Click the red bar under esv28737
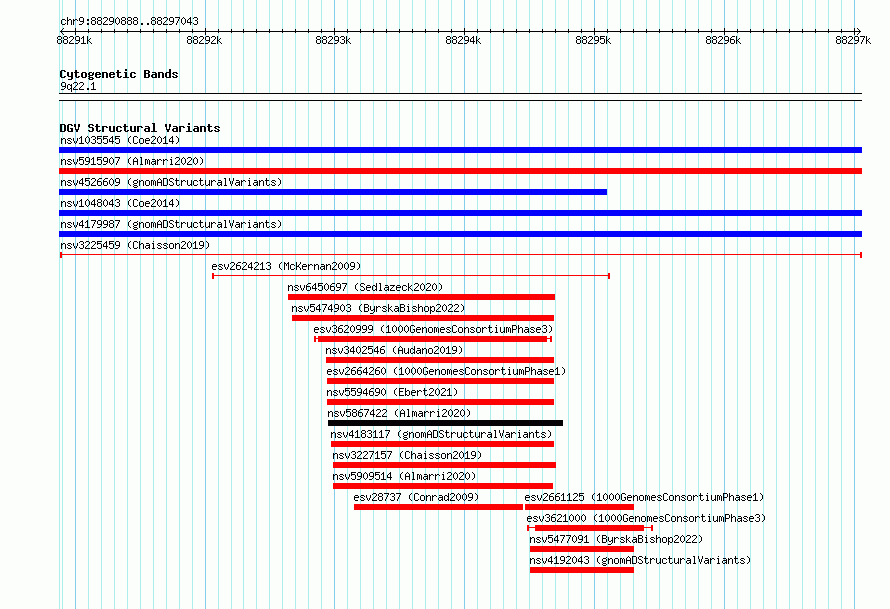Viewport: 890px width, 609px height. [x=438, y=507]
